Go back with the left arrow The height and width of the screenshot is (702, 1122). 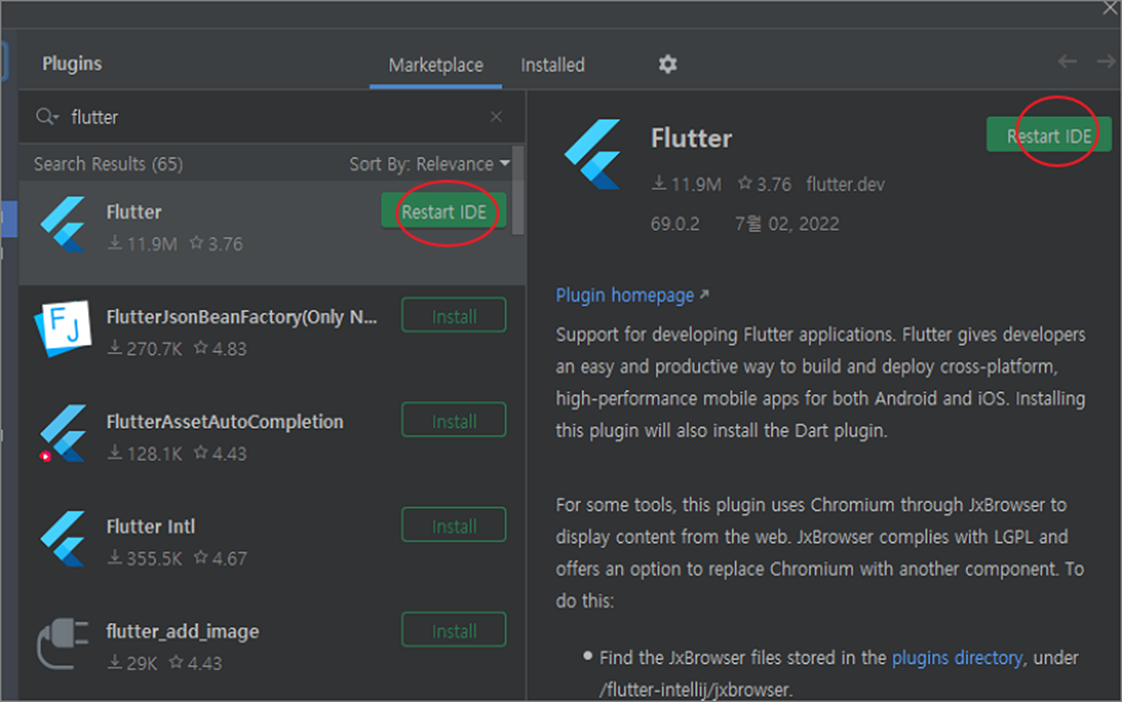tap(1067, 62)
